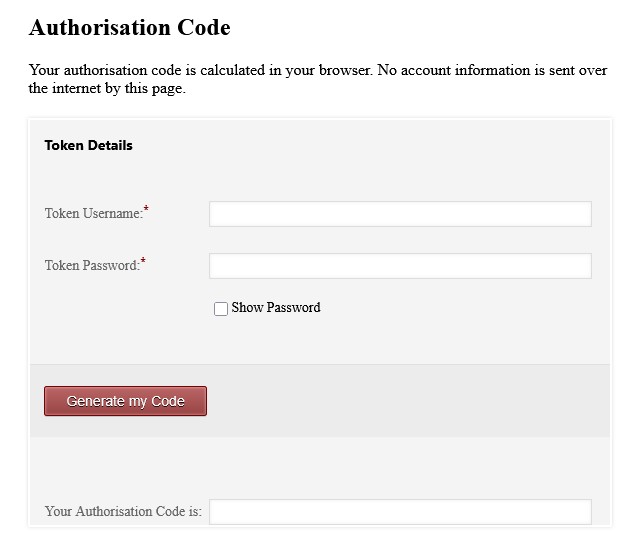Viewport: 632px width, 547px height.
Task: Click the red asterisk beside Token Username
Action: point(146,211)
